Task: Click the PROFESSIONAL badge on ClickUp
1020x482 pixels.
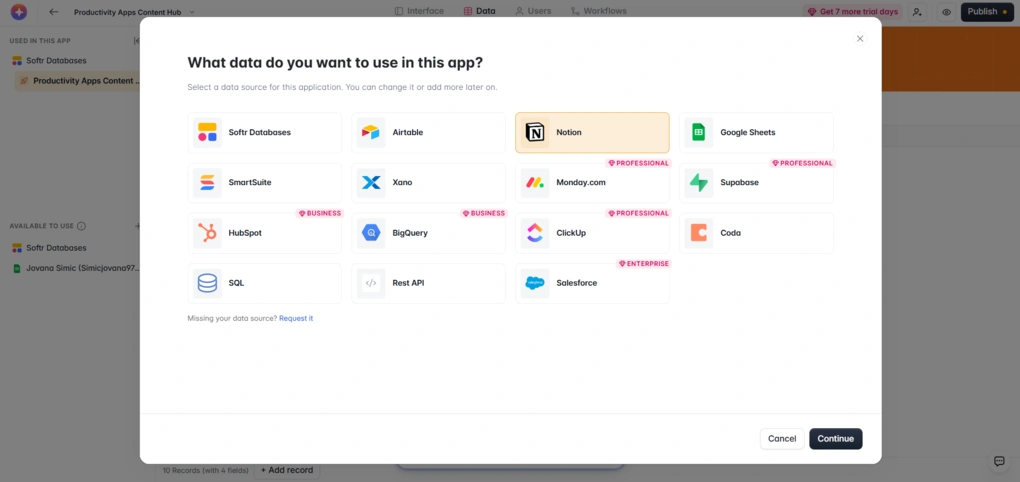Action: tap(638, 213)
